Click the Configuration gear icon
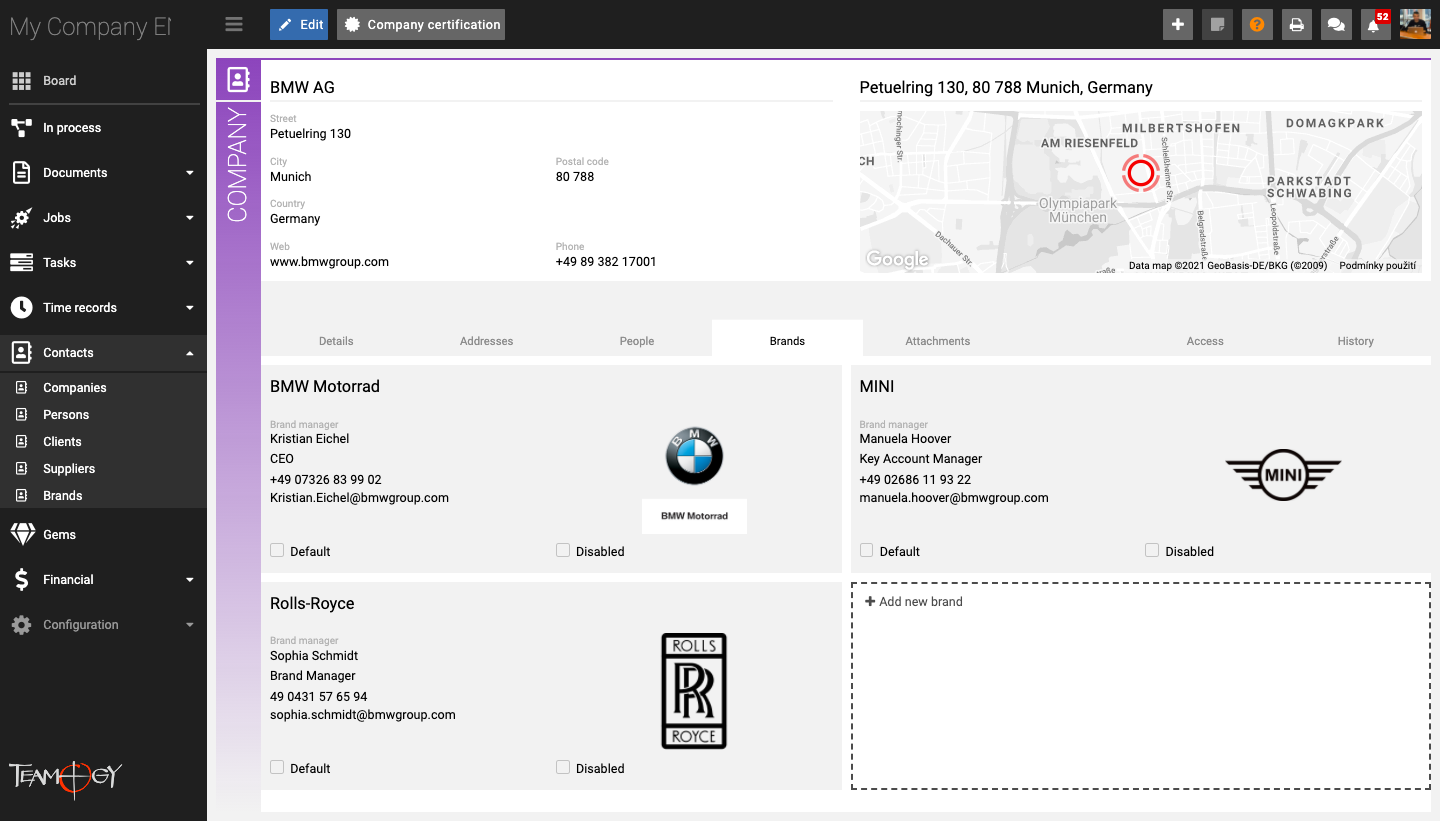 [x=21, y=625]
